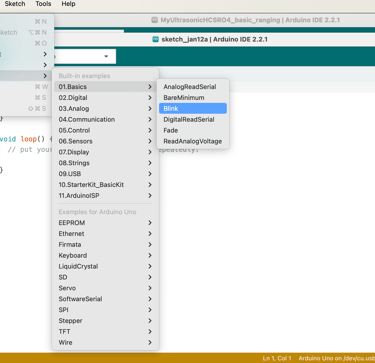Click the Ln 1, Col 1 status indicator

(x=277, y=358)
